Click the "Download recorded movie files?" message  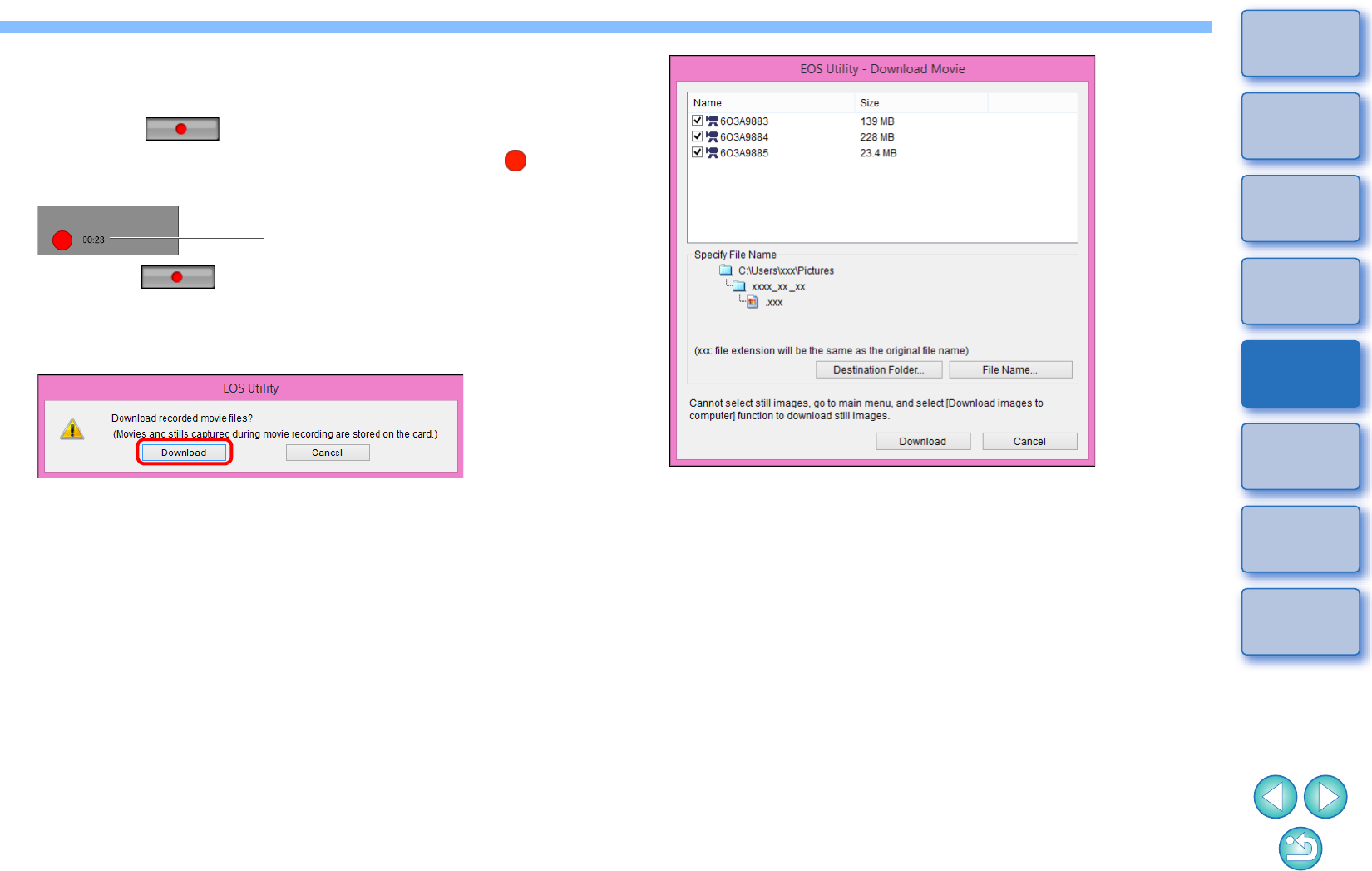pyautogui.click(x=182, y=418)
